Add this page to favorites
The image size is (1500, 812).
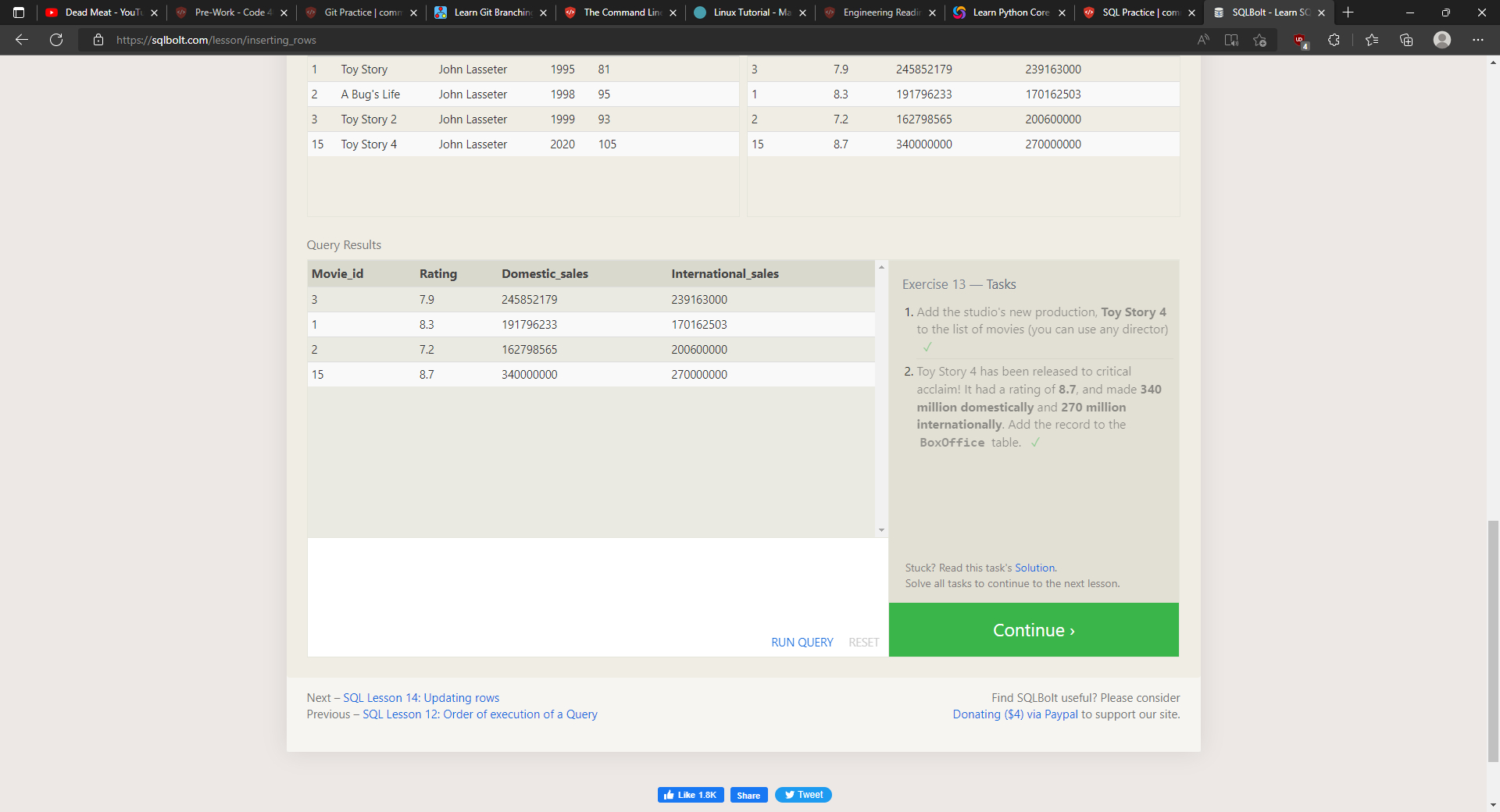(x=1259, y=40)
